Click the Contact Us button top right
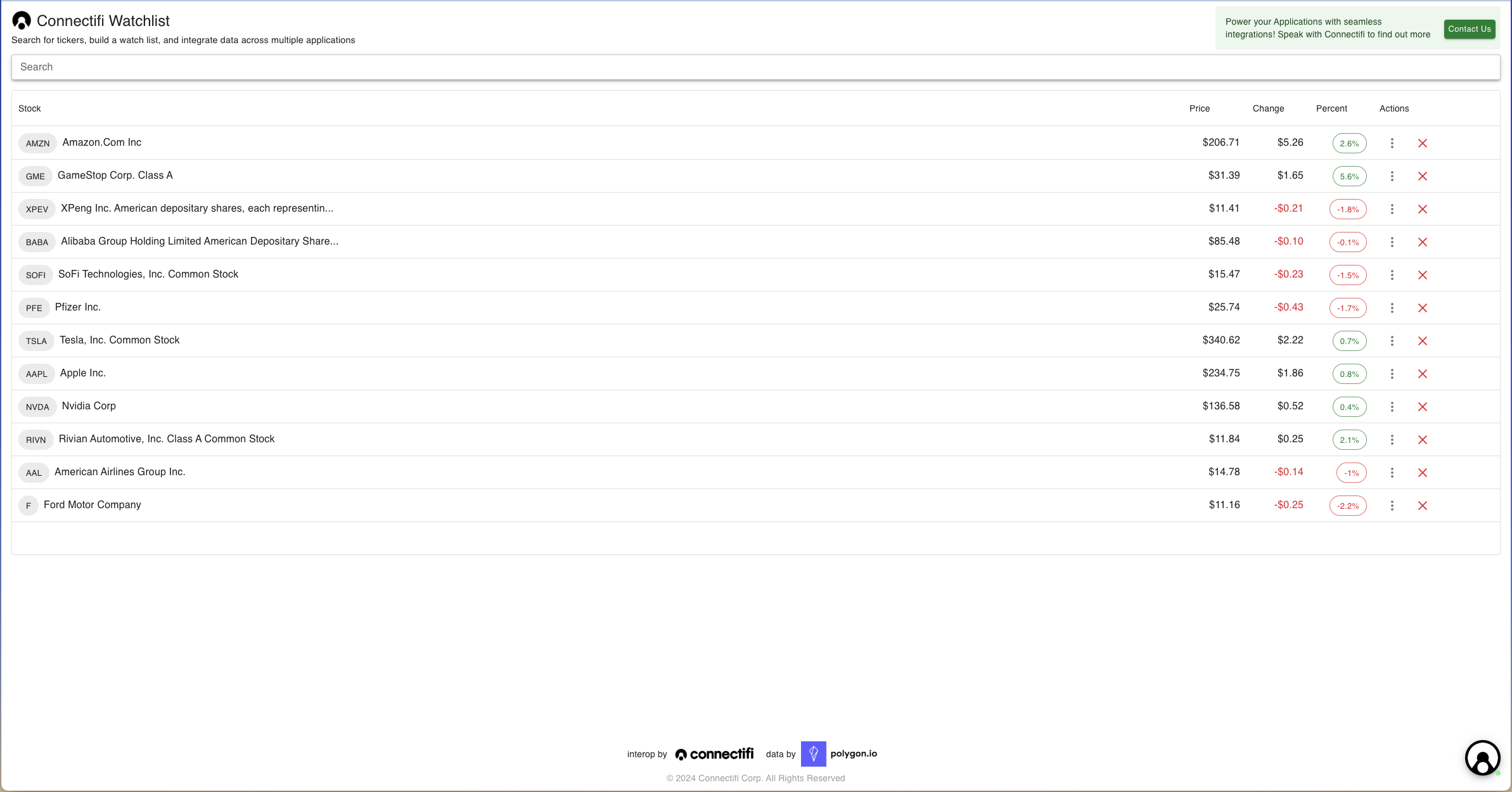 tap(1468, 28)
